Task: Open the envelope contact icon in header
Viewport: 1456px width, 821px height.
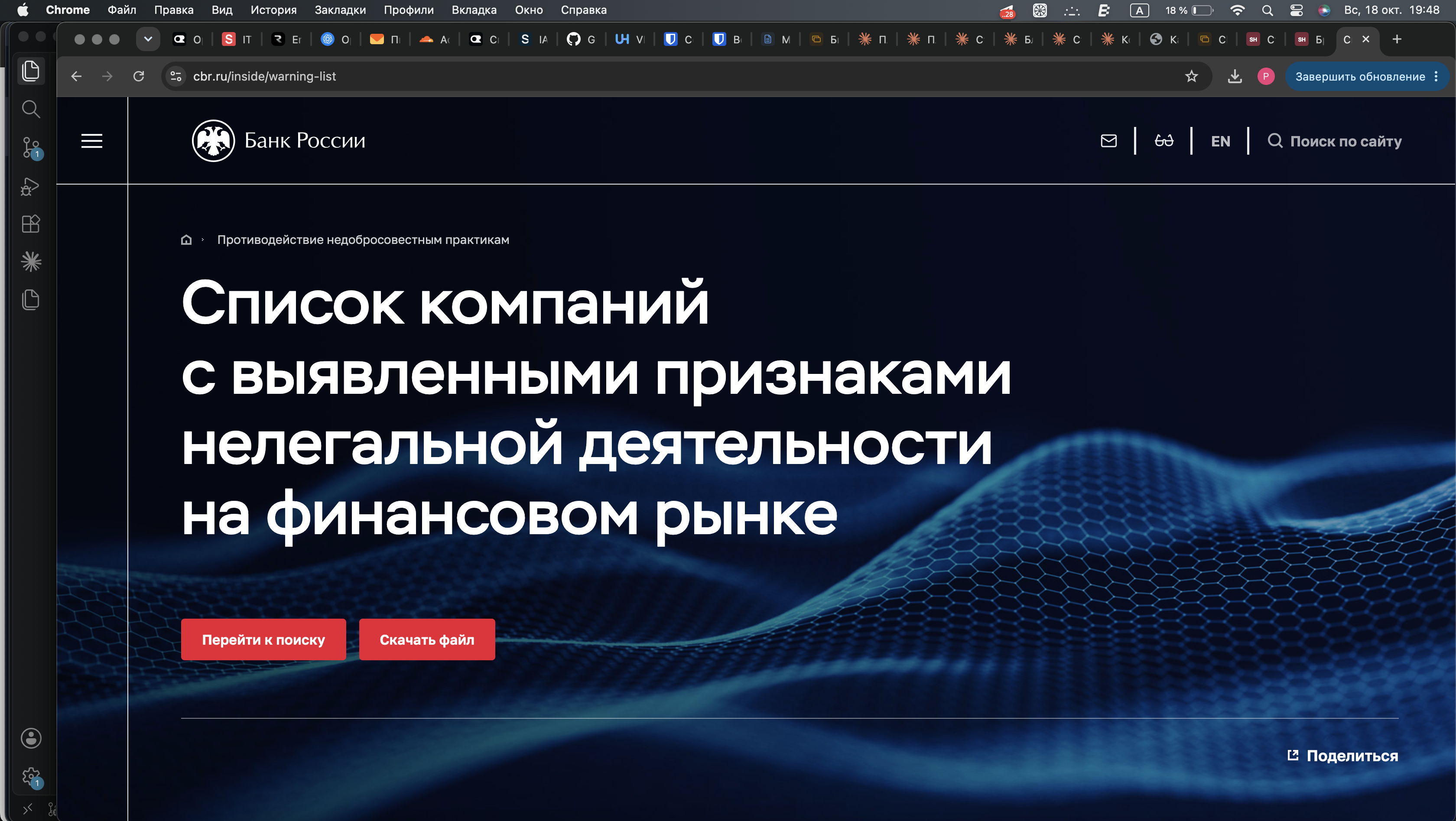Action: [1108, 141]
